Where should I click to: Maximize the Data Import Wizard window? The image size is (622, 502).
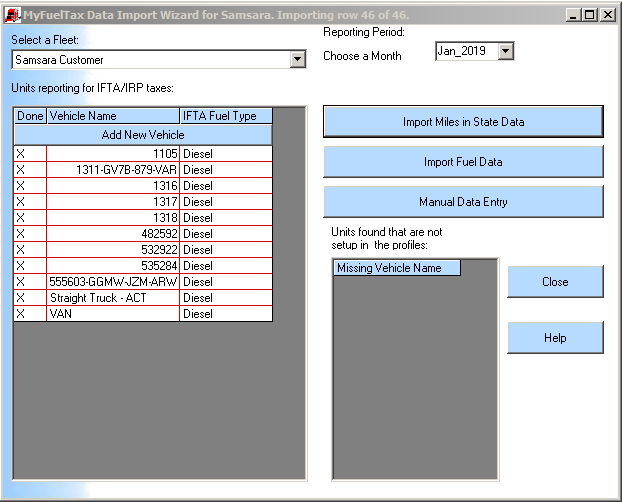click(590, 15)
